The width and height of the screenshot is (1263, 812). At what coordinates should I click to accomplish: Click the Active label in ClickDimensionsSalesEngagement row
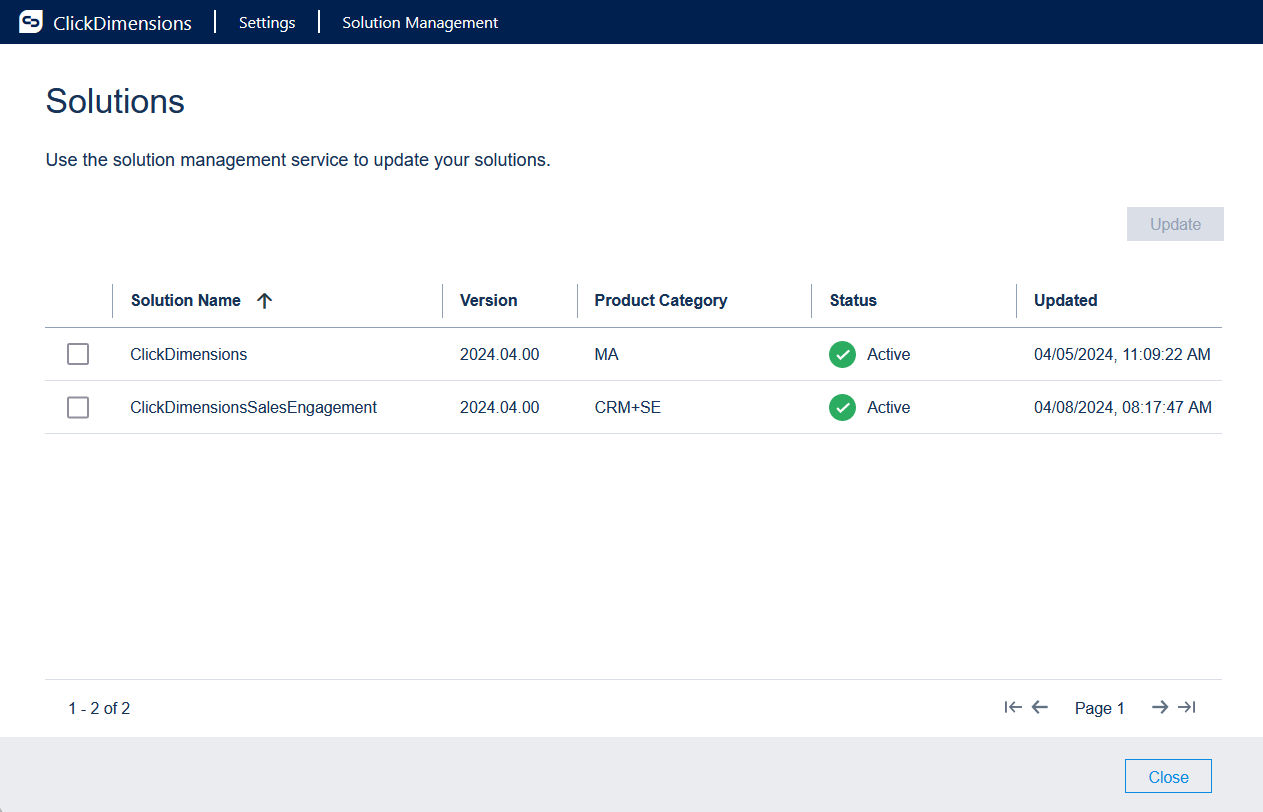click(889, 407)
